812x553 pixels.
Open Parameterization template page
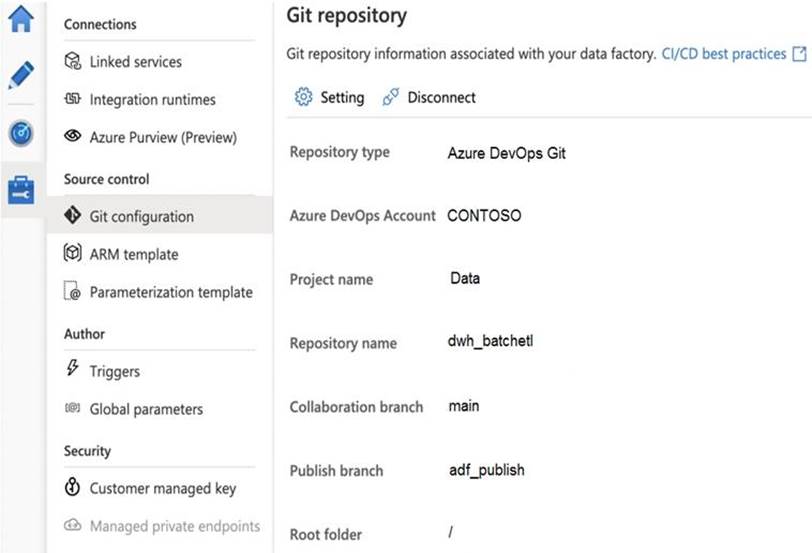pyautogui.click(x=171, y=292)
